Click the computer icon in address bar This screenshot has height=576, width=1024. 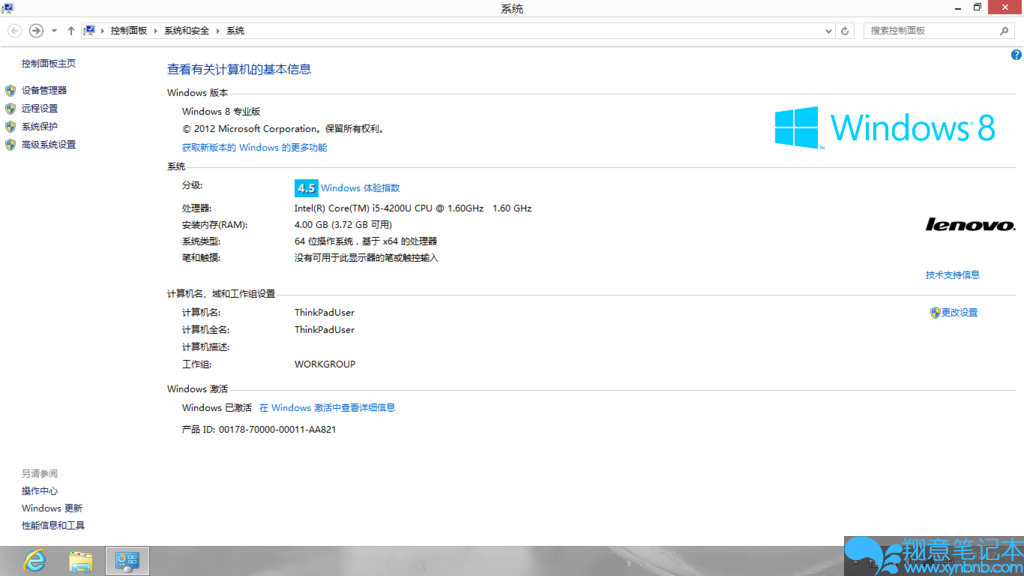point(89,31)
